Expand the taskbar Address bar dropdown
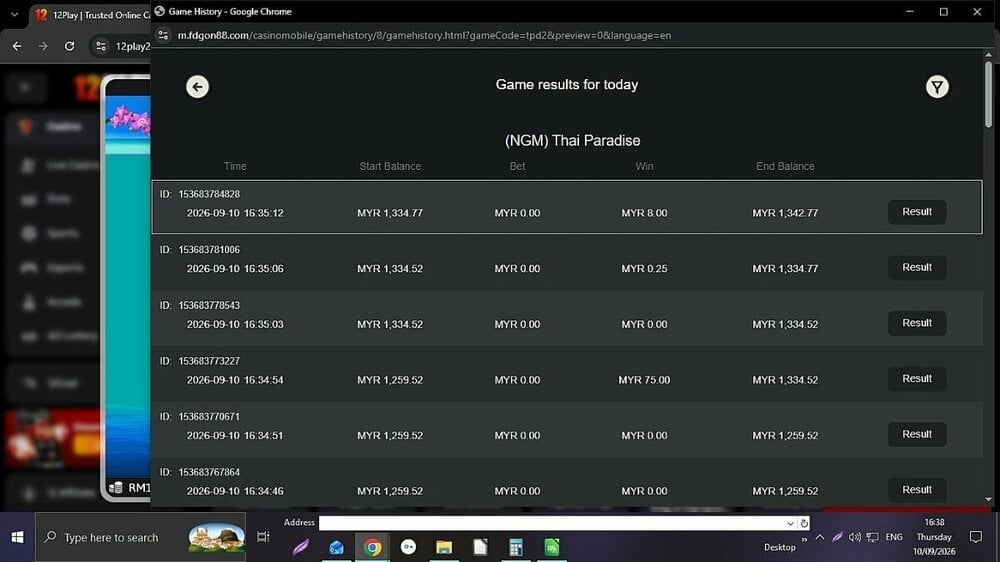 tap(790, 523)
